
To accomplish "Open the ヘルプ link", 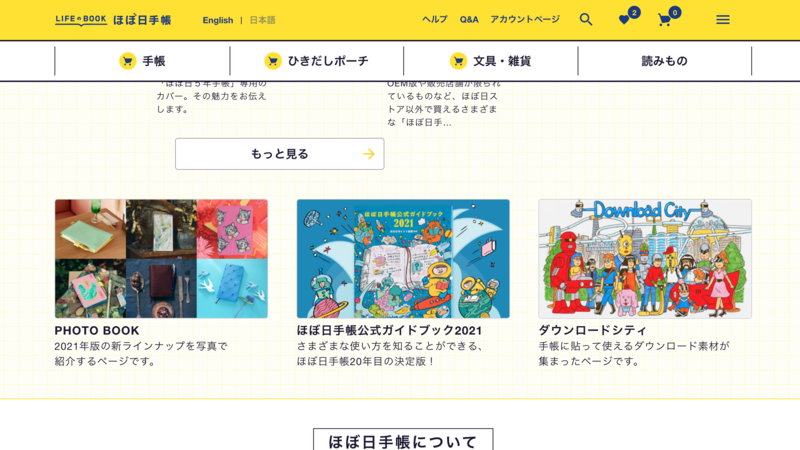I will 435,19.
